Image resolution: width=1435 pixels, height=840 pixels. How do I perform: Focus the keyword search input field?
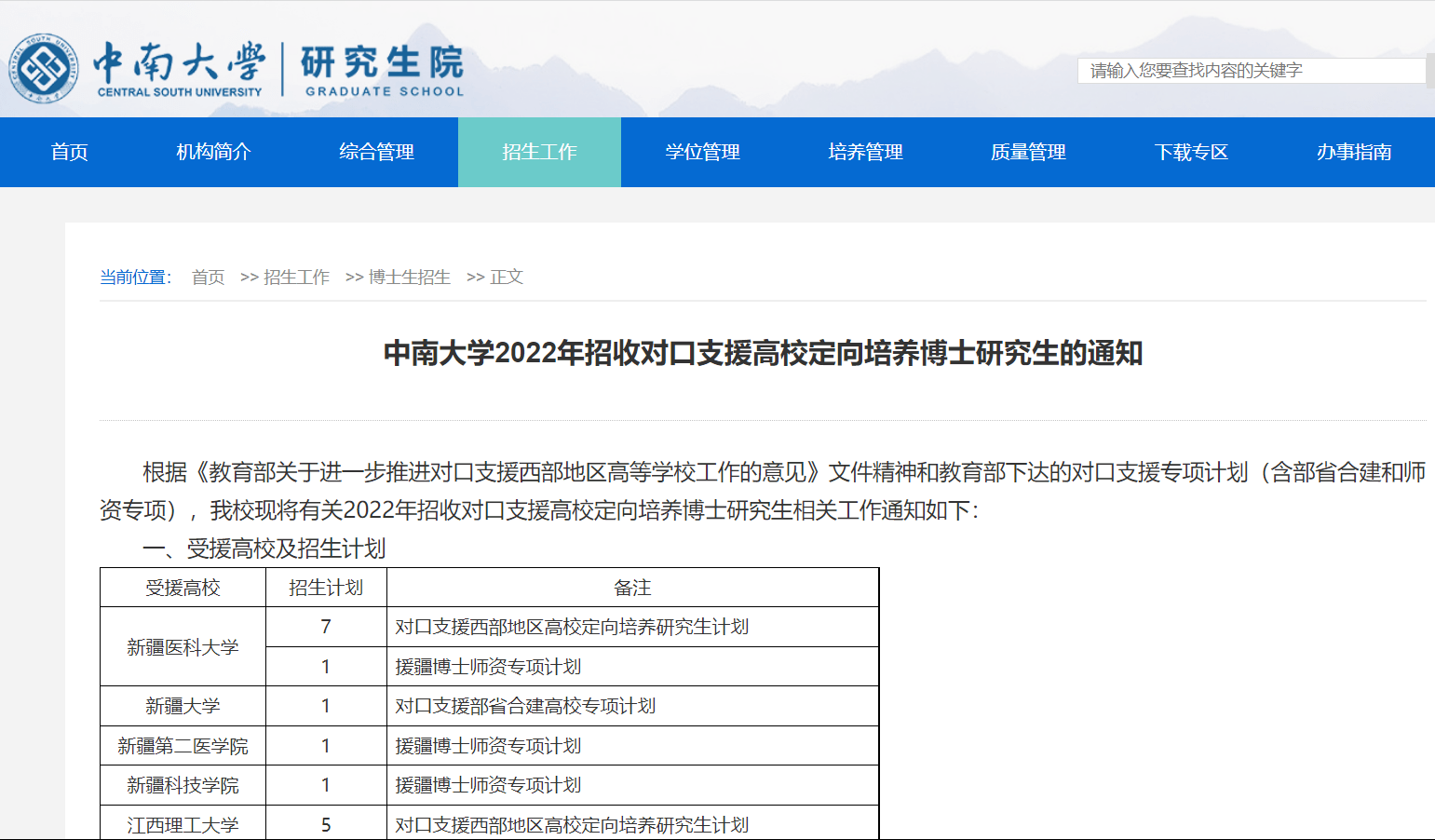point(1252,71)
